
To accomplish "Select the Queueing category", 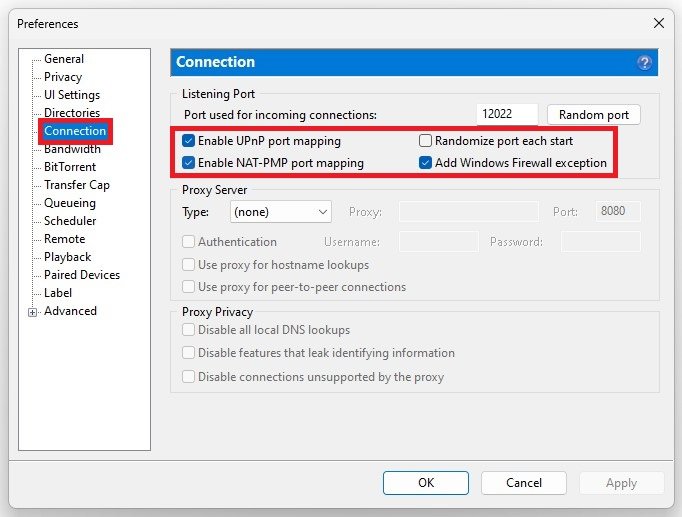I will (x=70, y=203).
